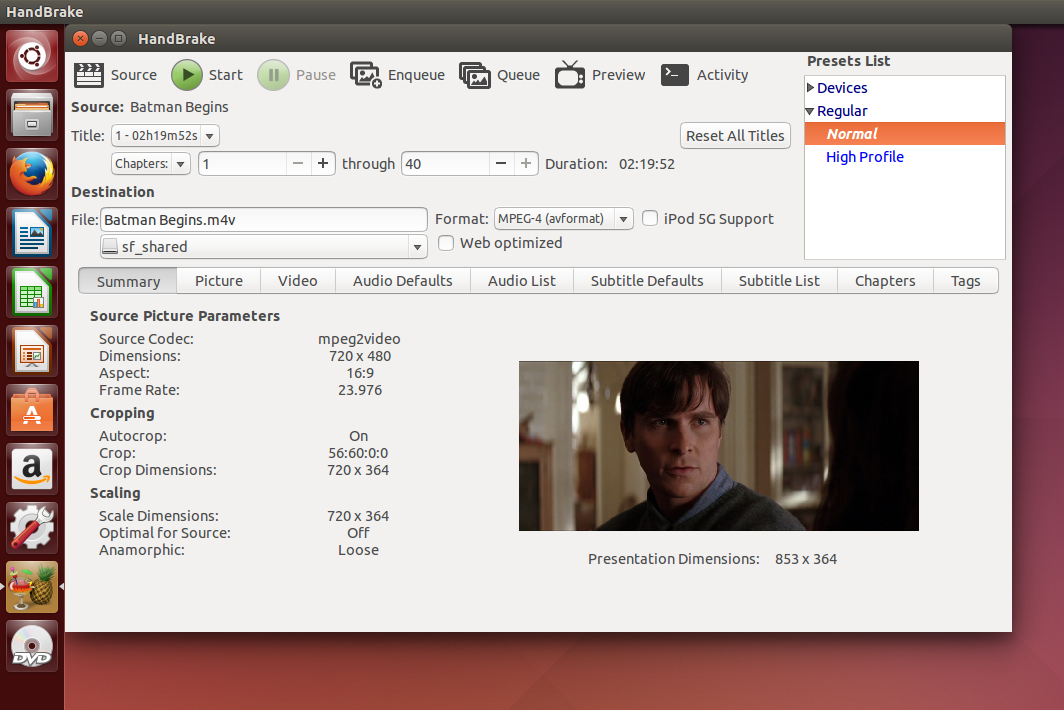This screenshot has width=1064, height=710.
Task: Select the High Profile preset
Action: click(865, 157)
